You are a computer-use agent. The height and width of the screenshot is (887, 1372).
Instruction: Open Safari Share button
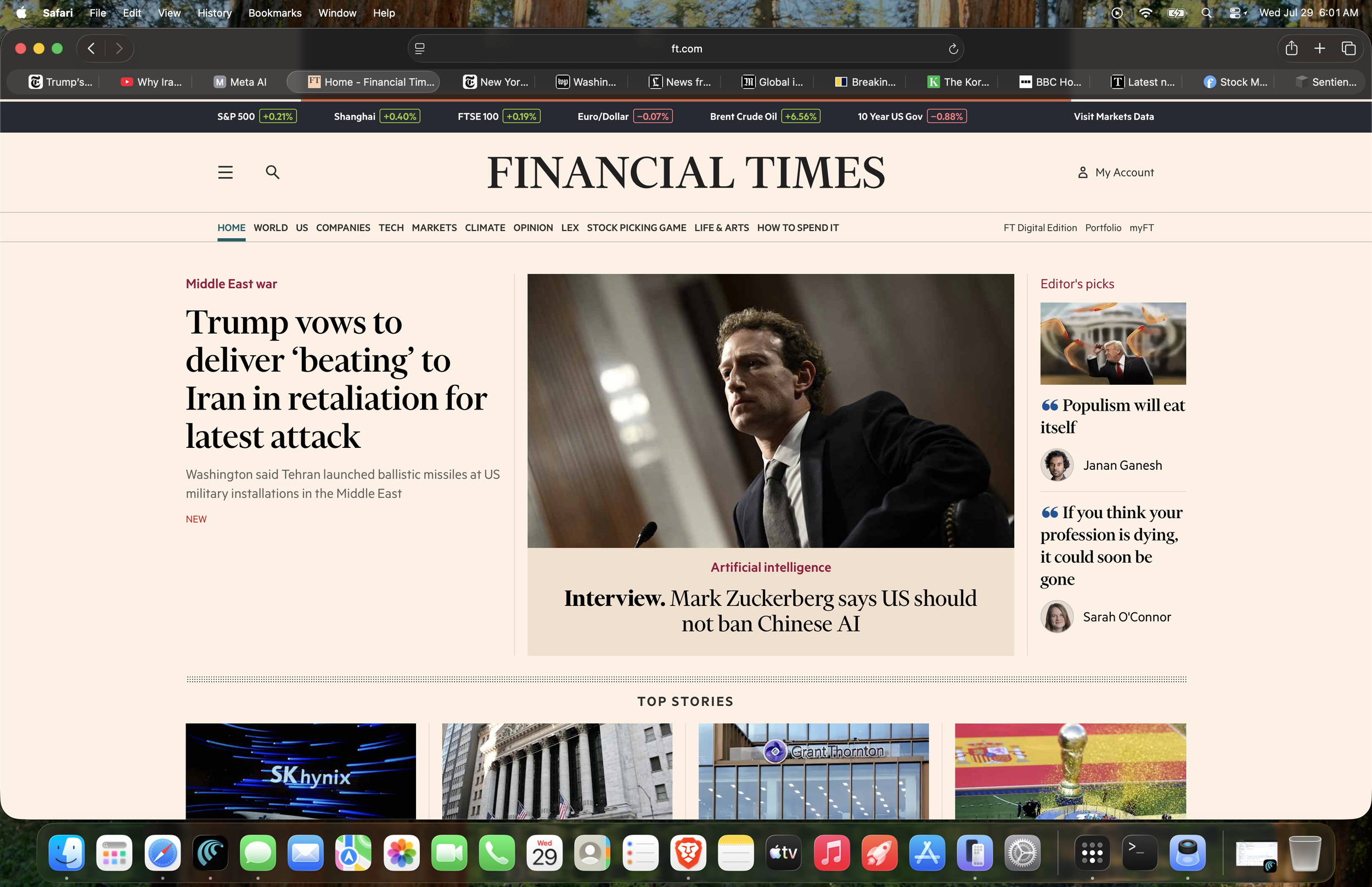1291,48
